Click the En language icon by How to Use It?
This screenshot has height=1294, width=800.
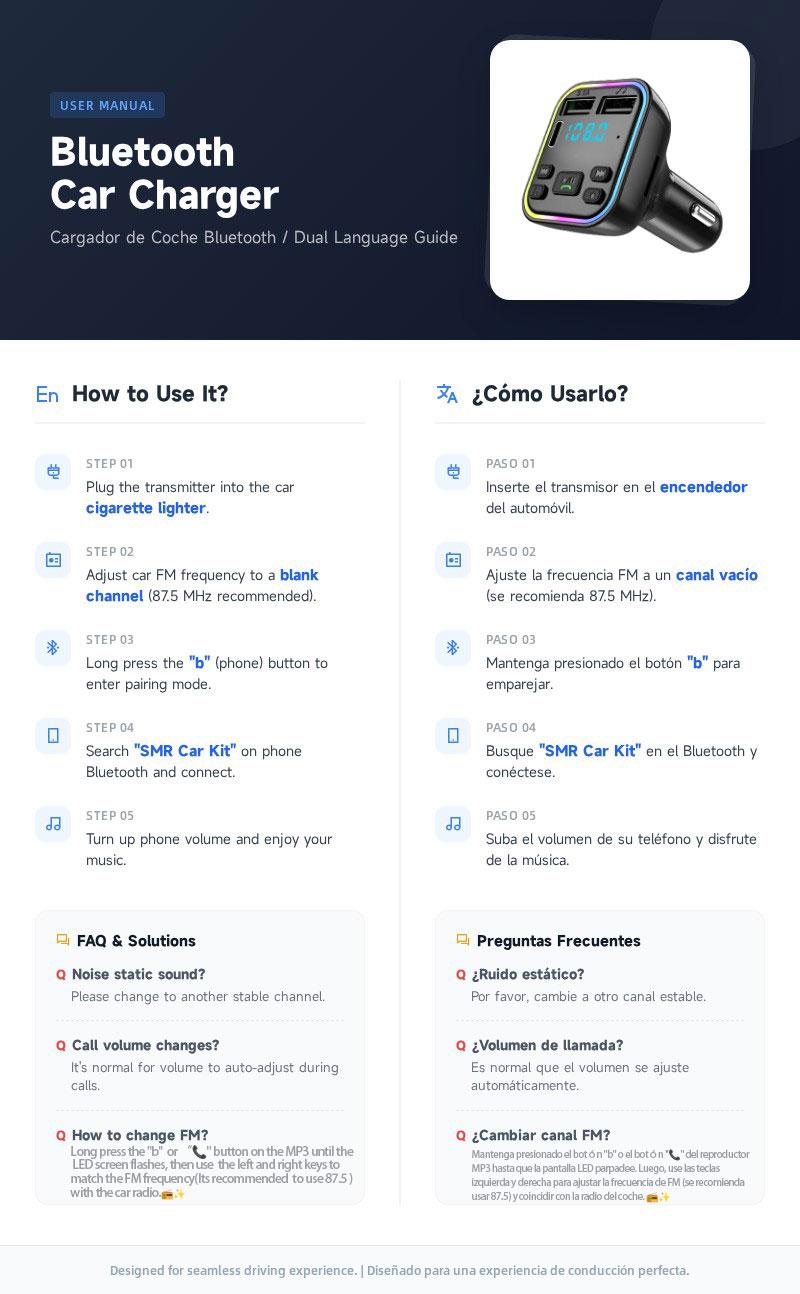pyautogui.click(x=47, y=395)
